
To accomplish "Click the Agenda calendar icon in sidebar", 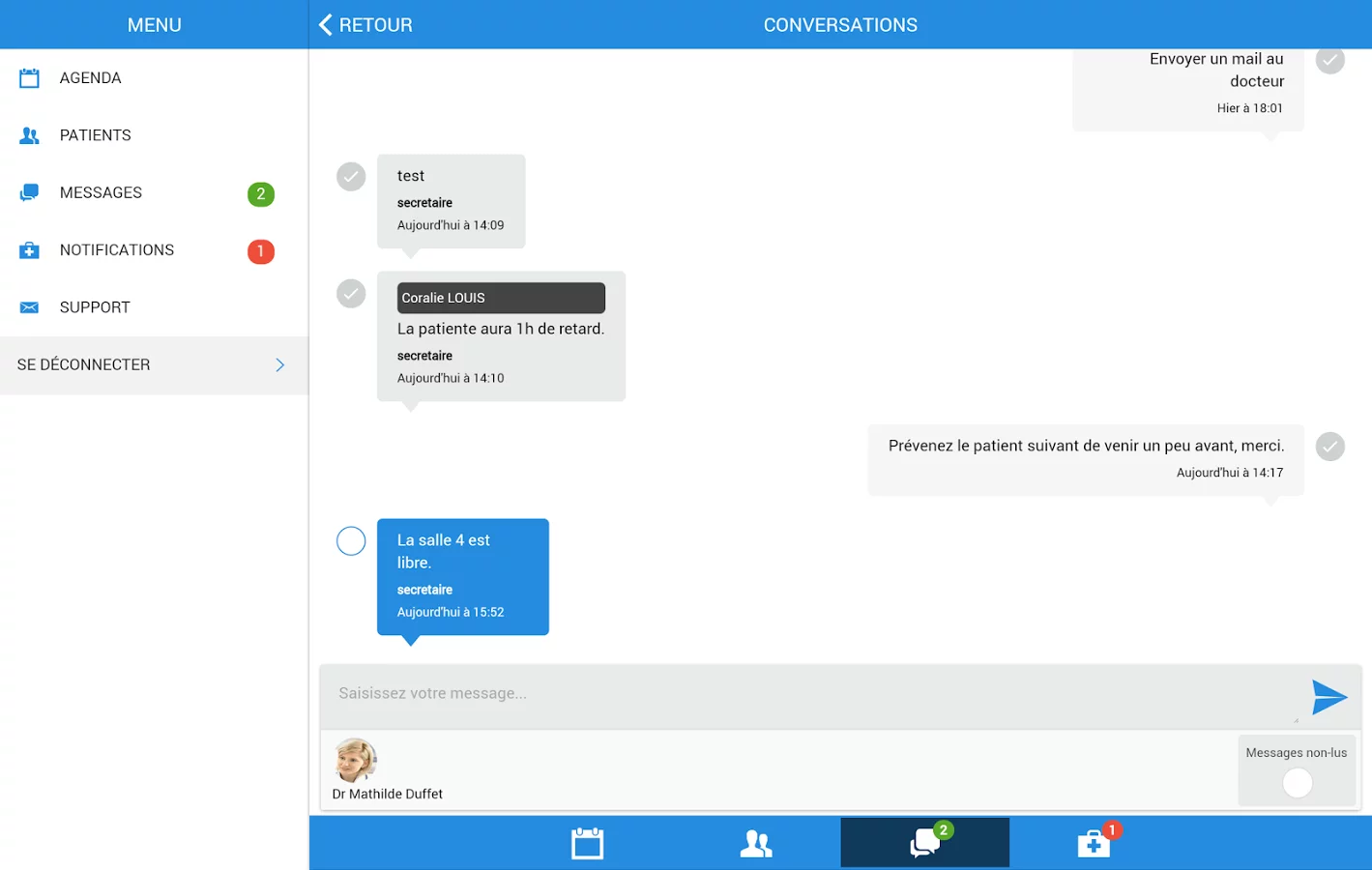I will pos(30,77).
